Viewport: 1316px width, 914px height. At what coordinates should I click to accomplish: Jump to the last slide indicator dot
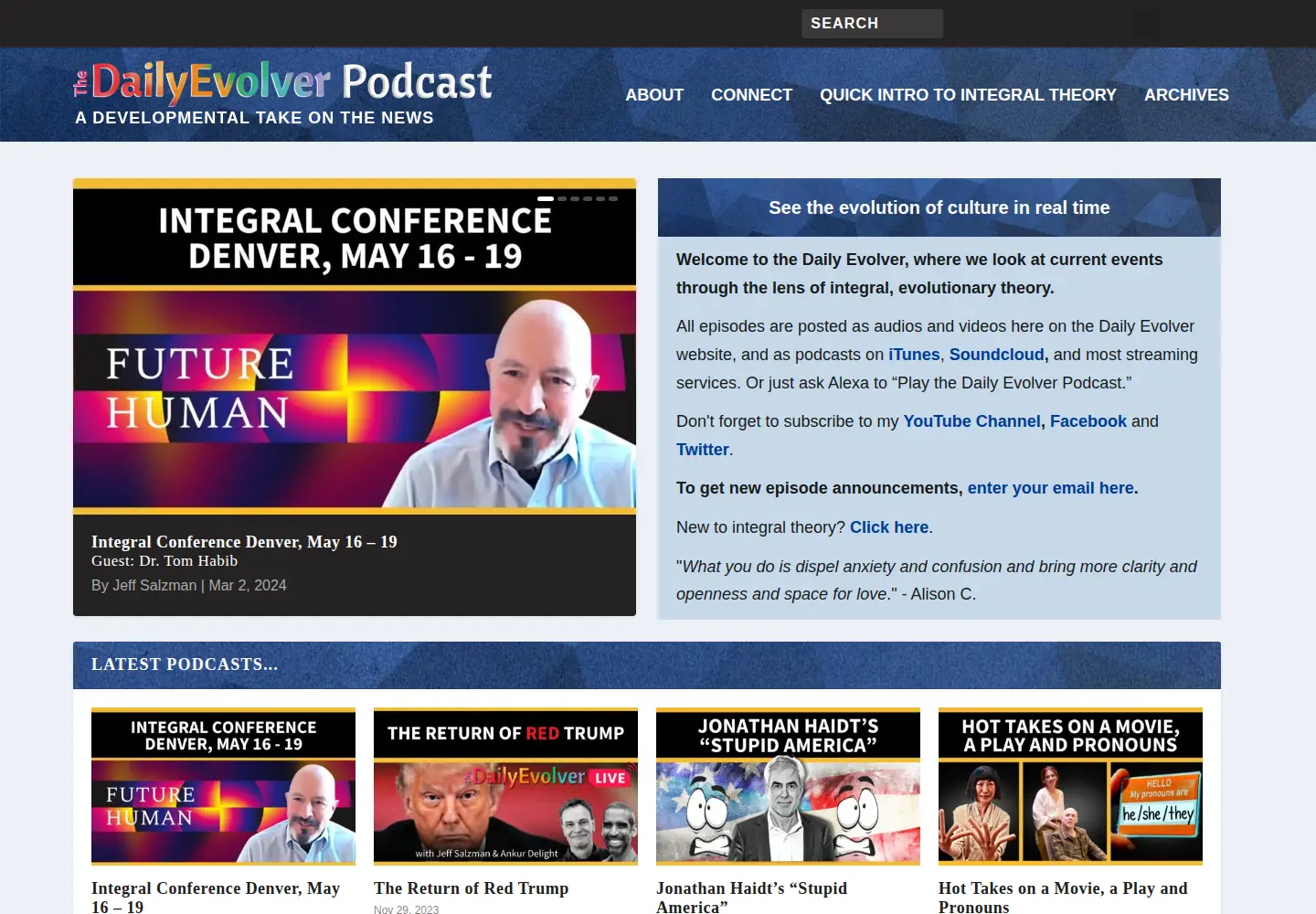tap(613, 198)
